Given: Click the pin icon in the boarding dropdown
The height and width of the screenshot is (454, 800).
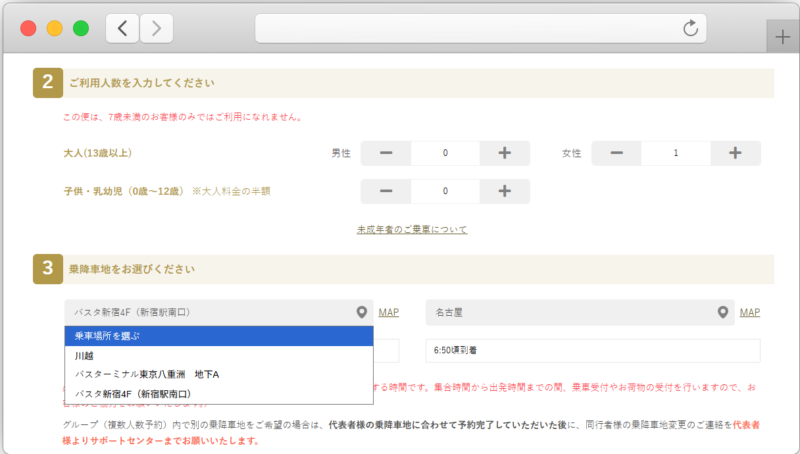Looking at the screenshot, I should click(x=362, y=312).
